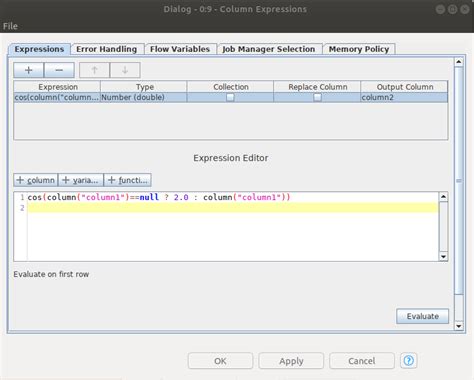Screen dimensions: 474x380
Task: Click the expression editor scroll up arrow
Action: click(x=443, y=196)
